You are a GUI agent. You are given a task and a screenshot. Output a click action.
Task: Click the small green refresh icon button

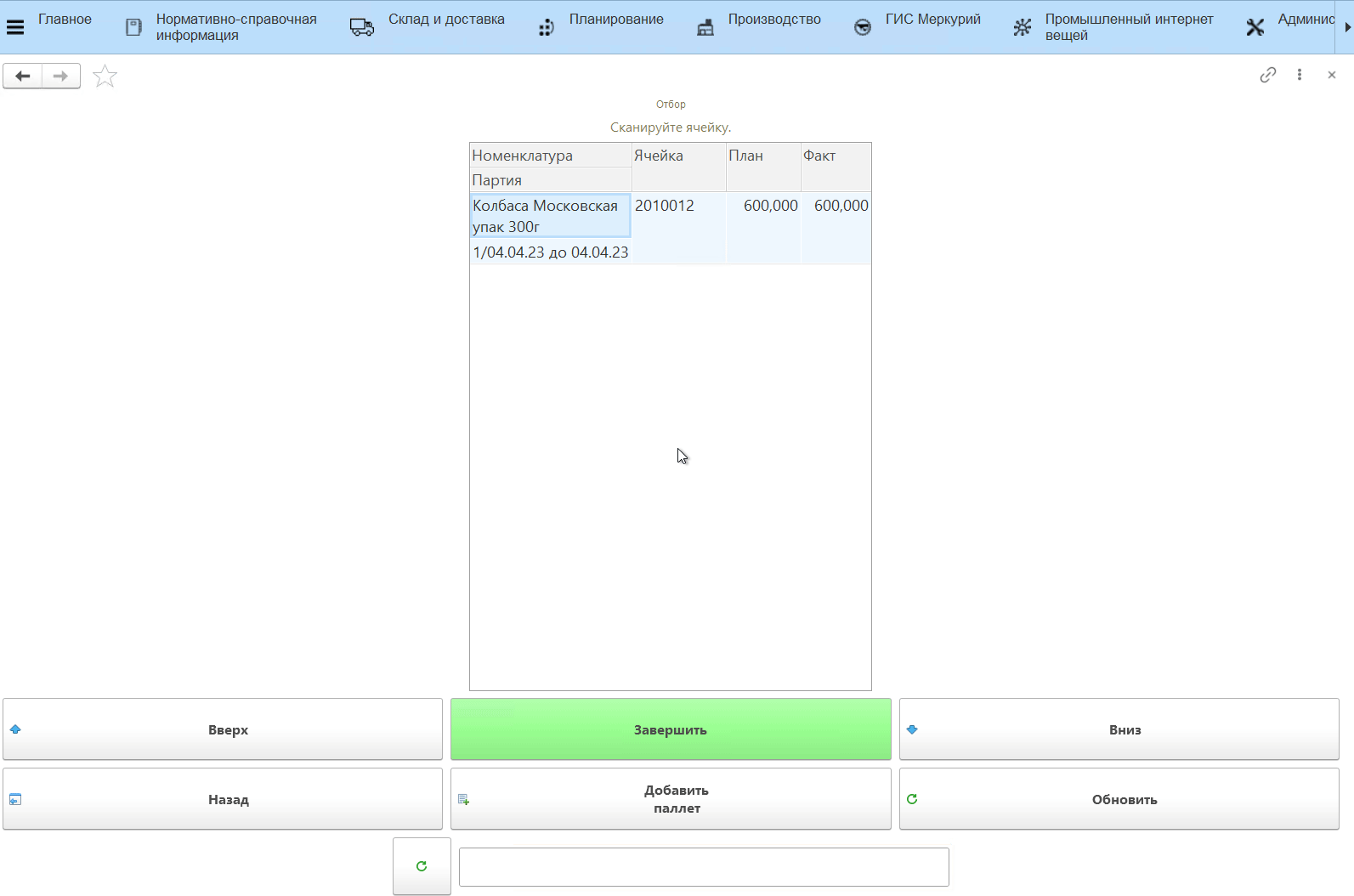422,866
